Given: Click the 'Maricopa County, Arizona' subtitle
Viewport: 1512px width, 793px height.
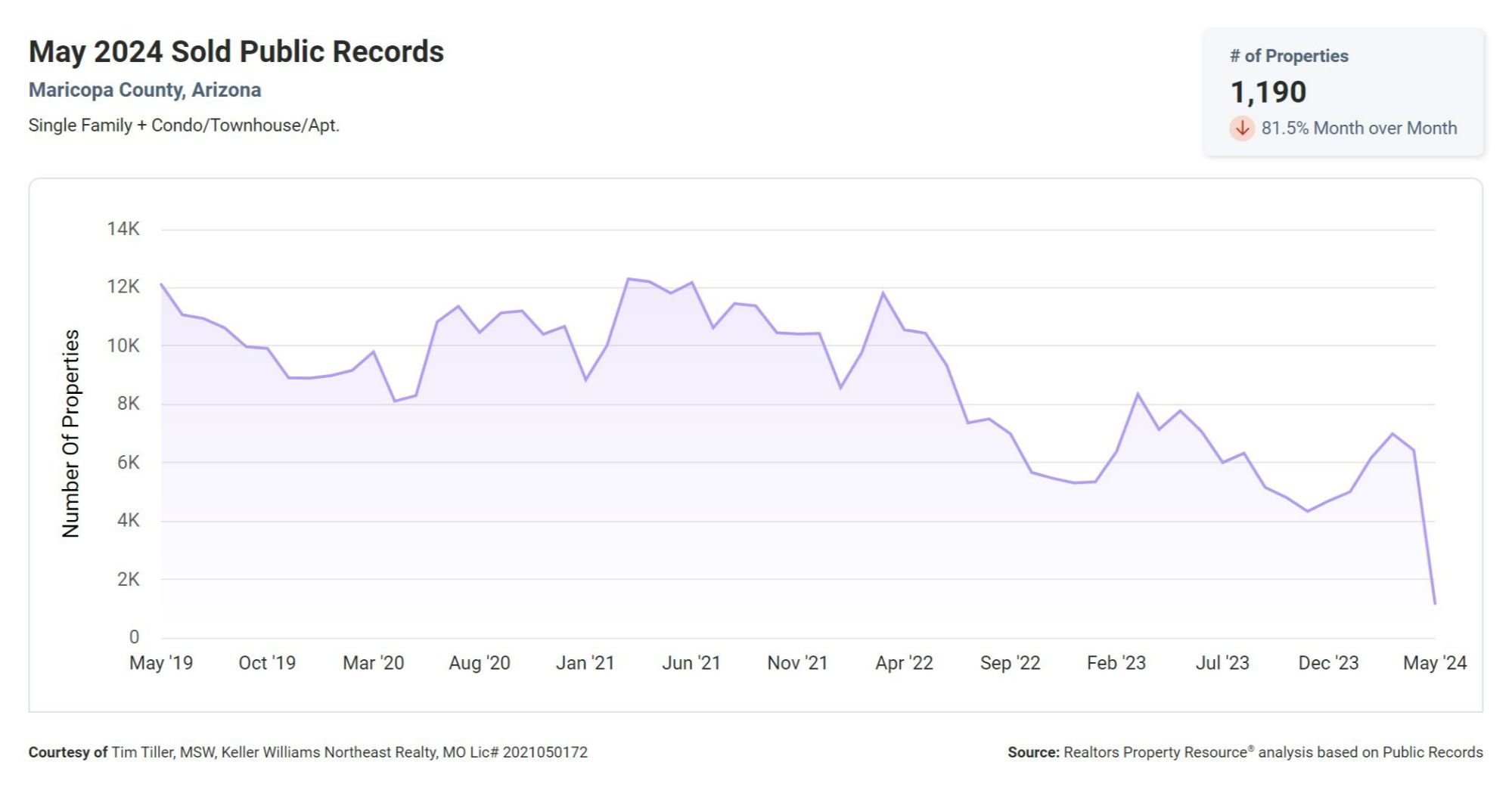Looking at the screenshot, I should pyautogui.click(x=144, y=90).
